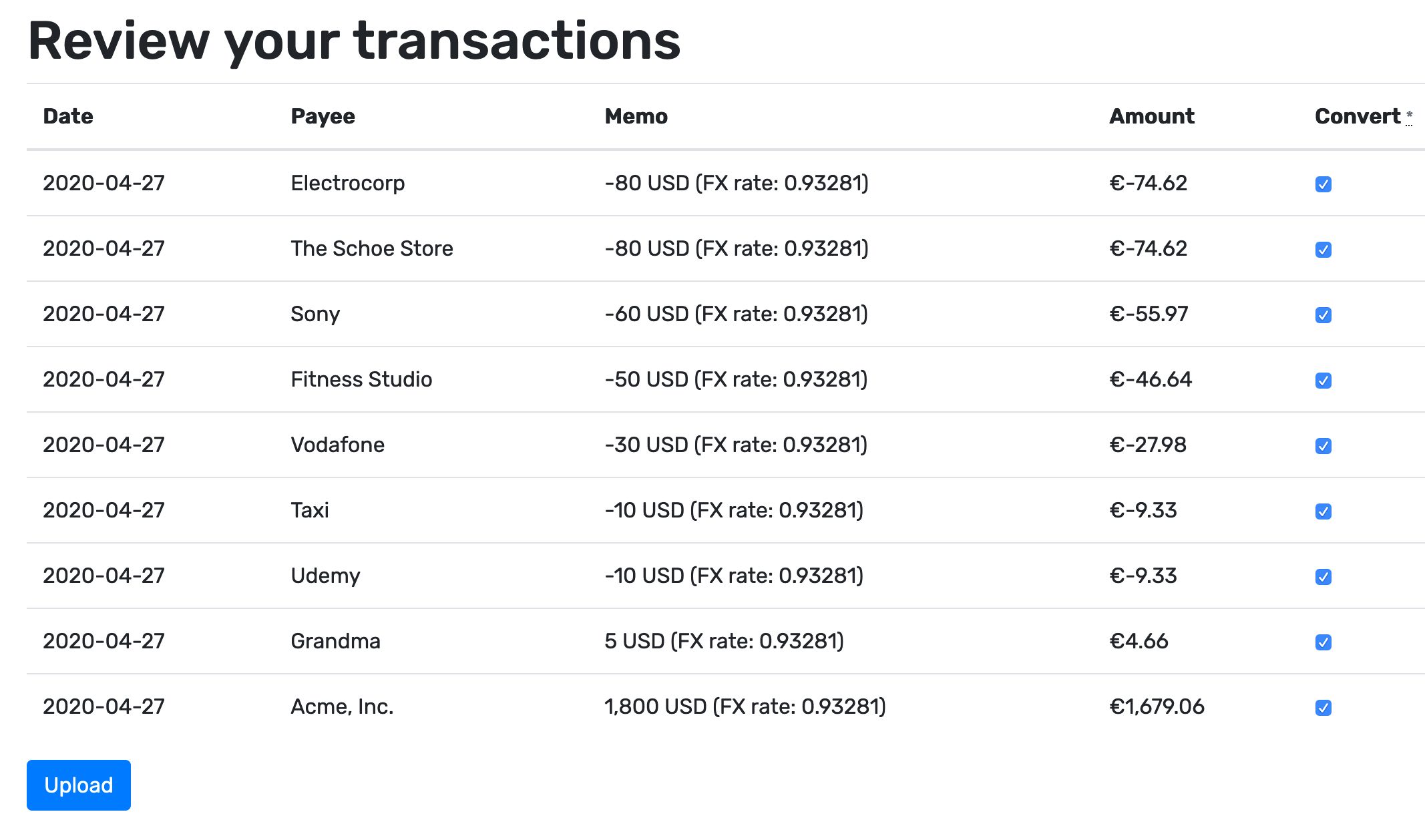Screen dimensions: 1425x840
Task: Disable conversion for Udemy transaction
Action: point(1323,577)
